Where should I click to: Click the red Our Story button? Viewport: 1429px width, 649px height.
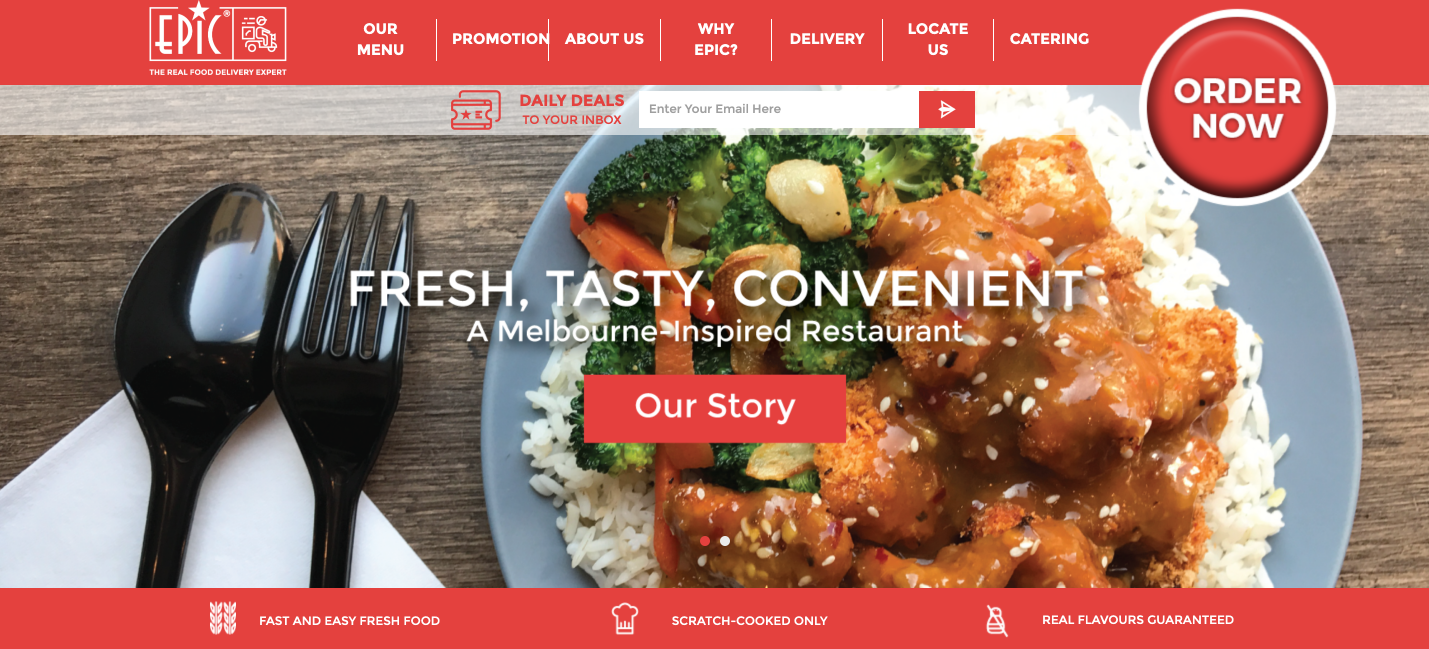pos(715,408)
